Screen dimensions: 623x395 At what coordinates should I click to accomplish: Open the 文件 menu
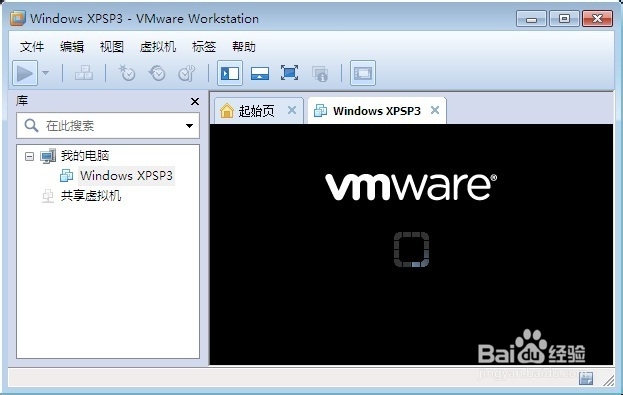coord(32,47)
